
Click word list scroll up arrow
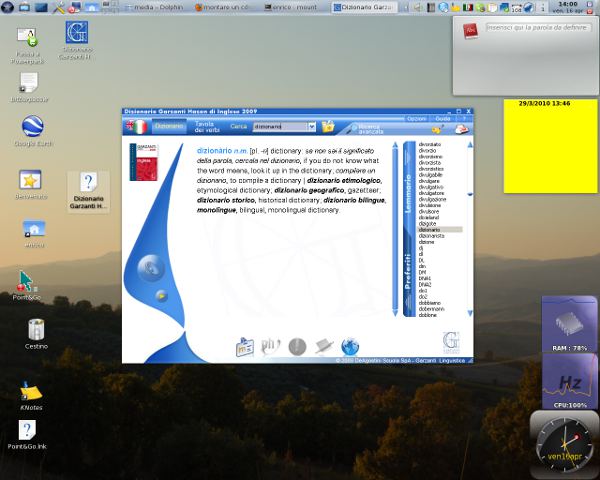[x=470, y=145]
